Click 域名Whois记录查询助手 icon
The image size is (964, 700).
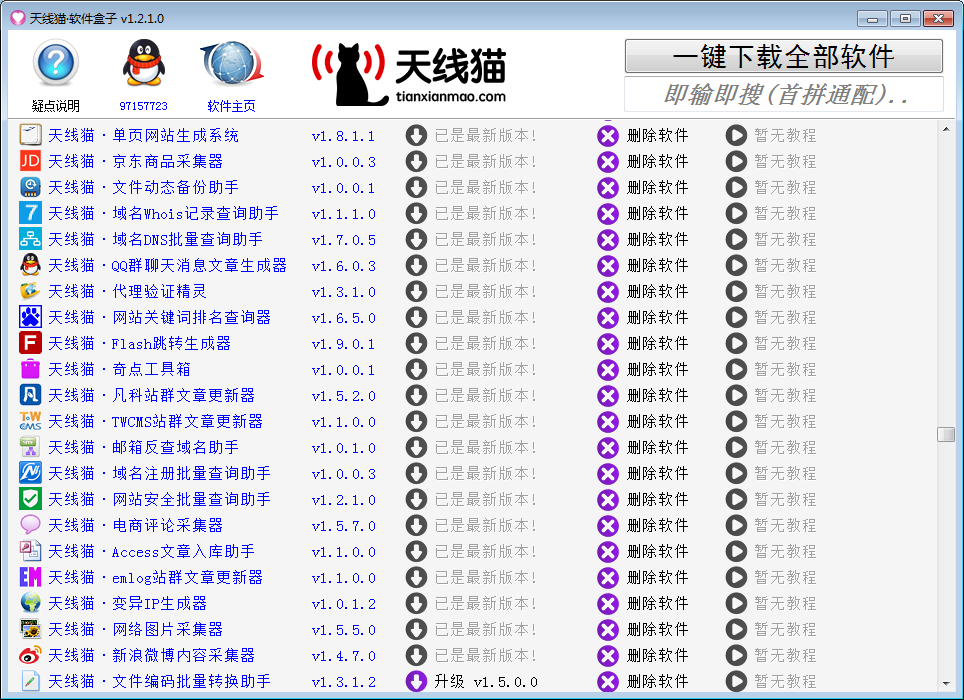pyautogui.click(x=30, y=213)
